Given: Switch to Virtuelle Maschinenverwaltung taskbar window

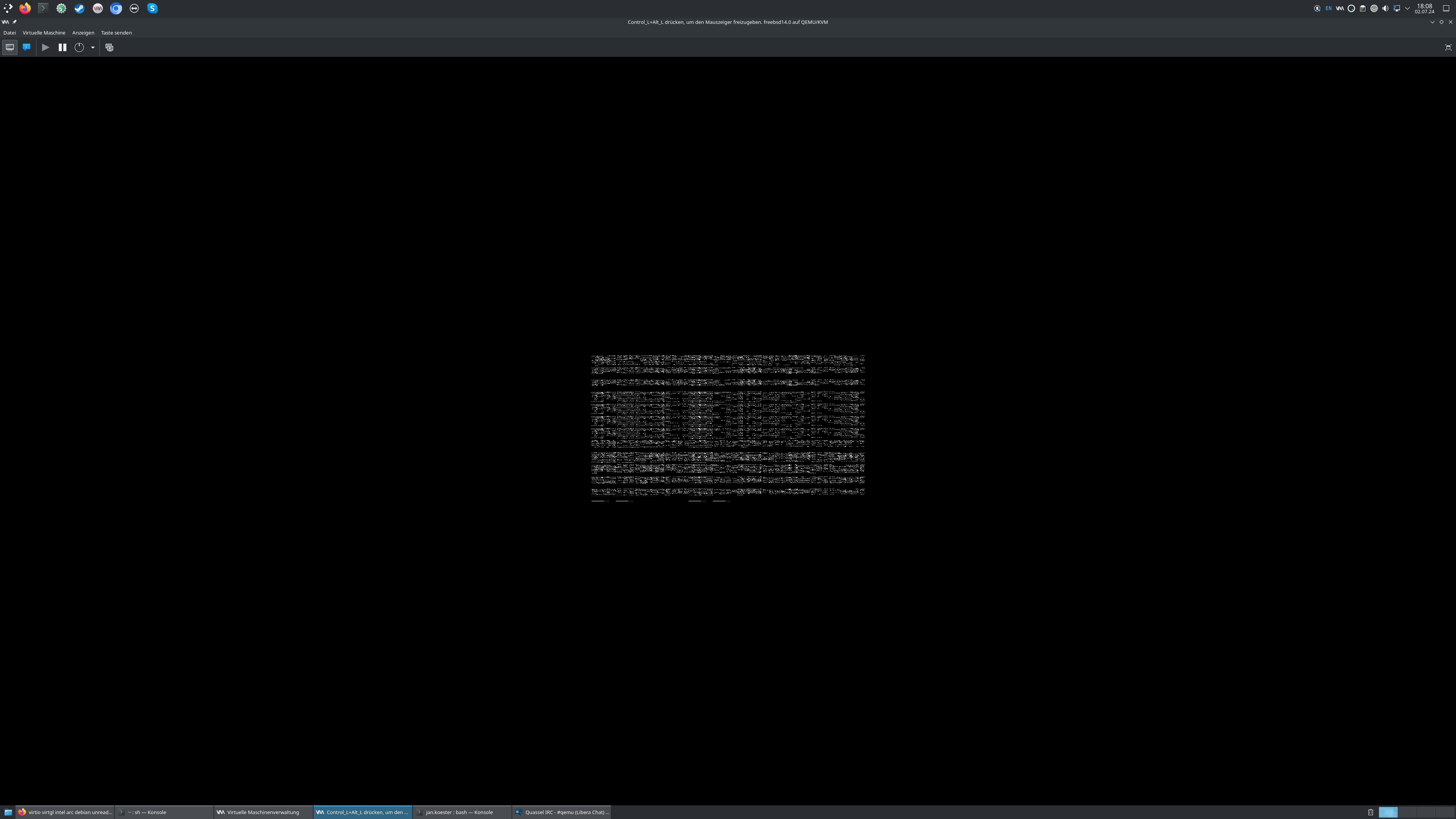Looking at the screenshot, I should [x=263, y=812].
